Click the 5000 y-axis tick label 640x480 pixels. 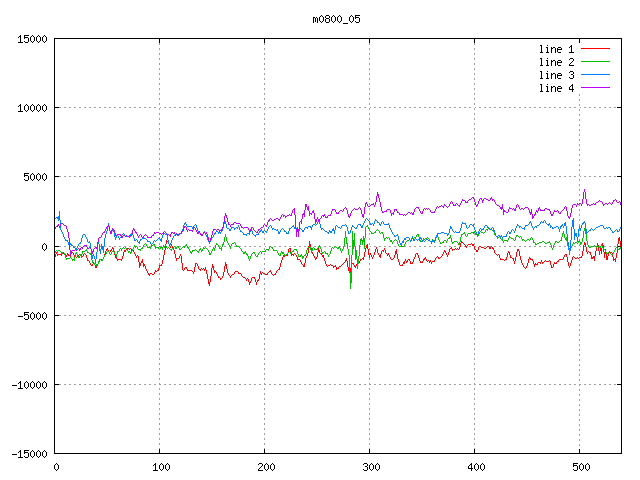point(35,177)
